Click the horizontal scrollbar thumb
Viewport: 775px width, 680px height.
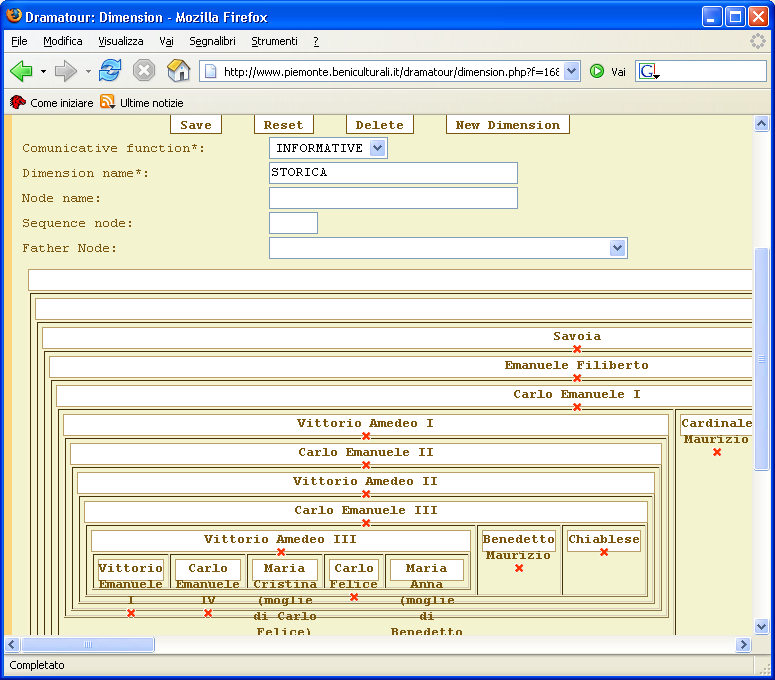click(88, 644)
